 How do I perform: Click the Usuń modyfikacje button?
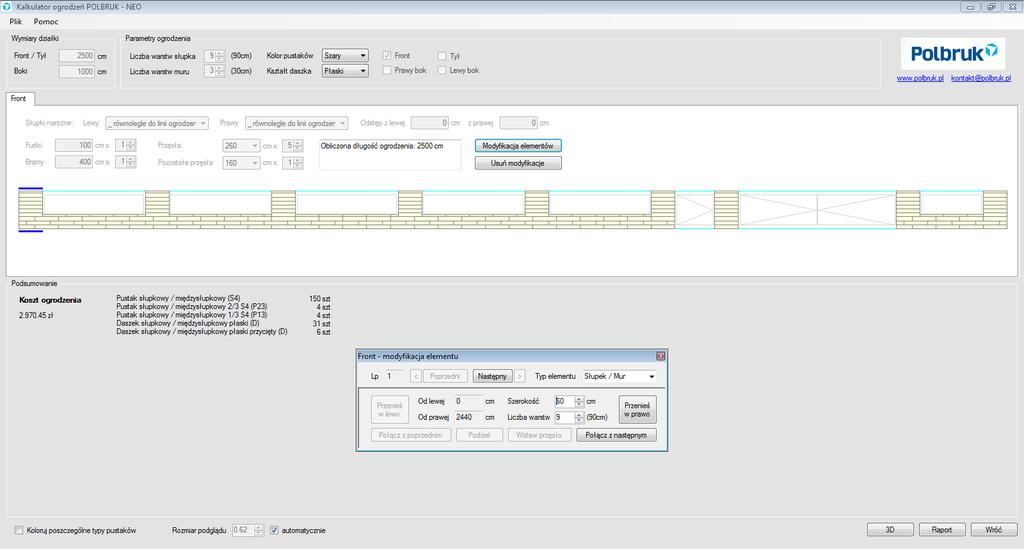click(x=518, y=163)
